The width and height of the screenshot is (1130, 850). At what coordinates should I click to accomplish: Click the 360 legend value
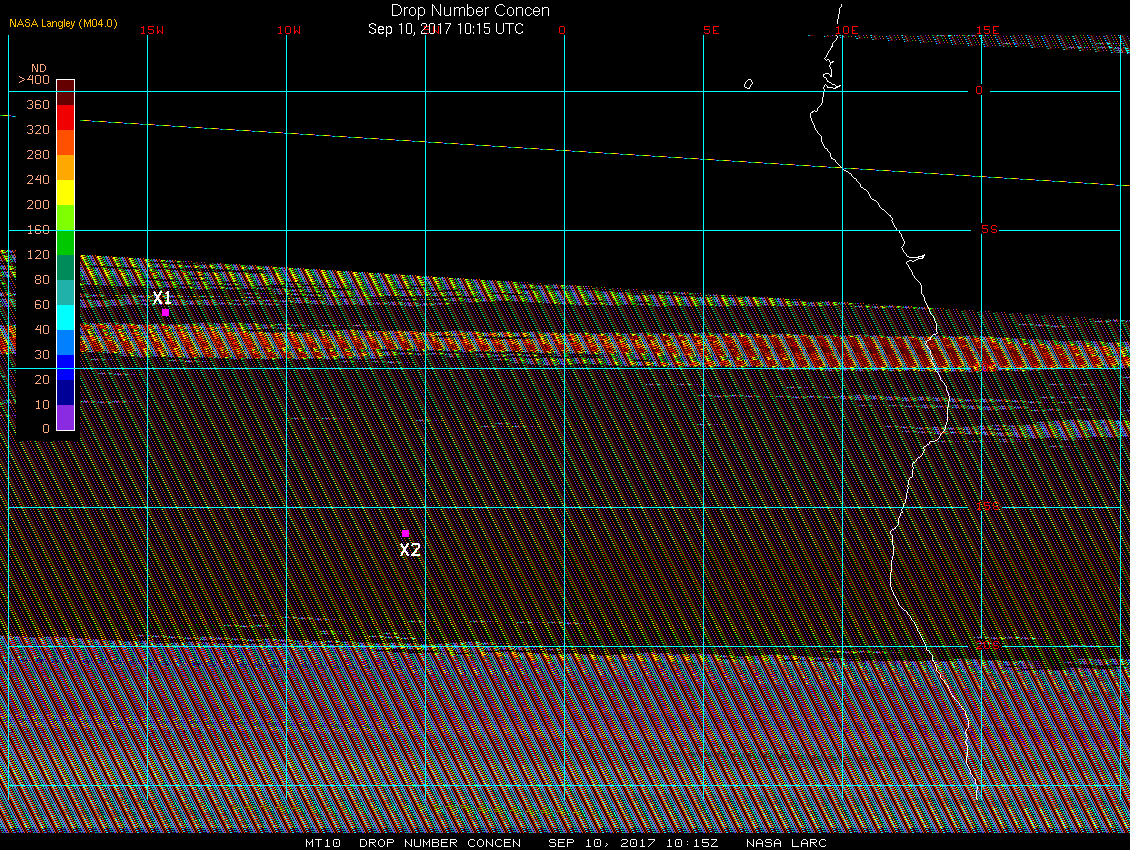[37, 105]
